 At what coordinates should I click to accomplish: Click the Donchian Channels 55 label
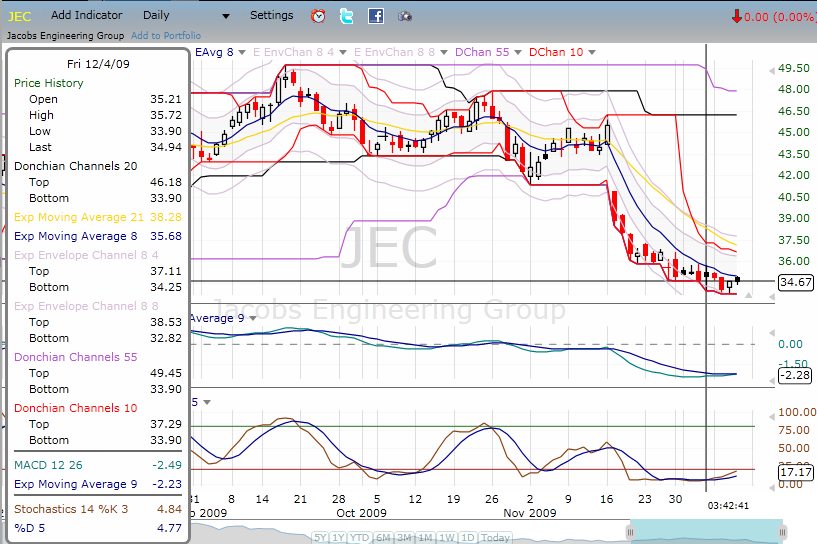click(x=76, y=357)
